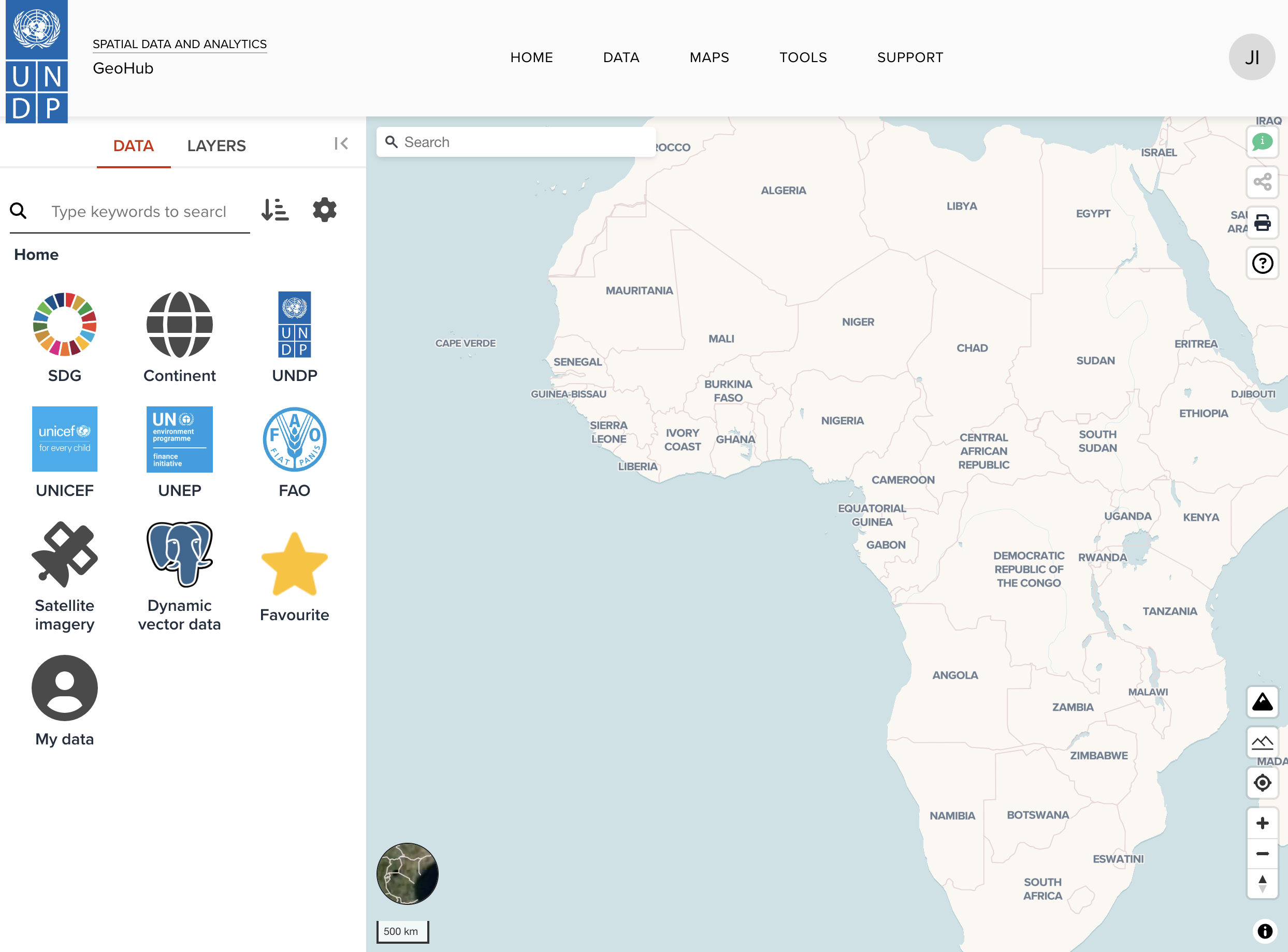Open the JI user avatar menu
1288x952 pixels.
point(1252,57)
